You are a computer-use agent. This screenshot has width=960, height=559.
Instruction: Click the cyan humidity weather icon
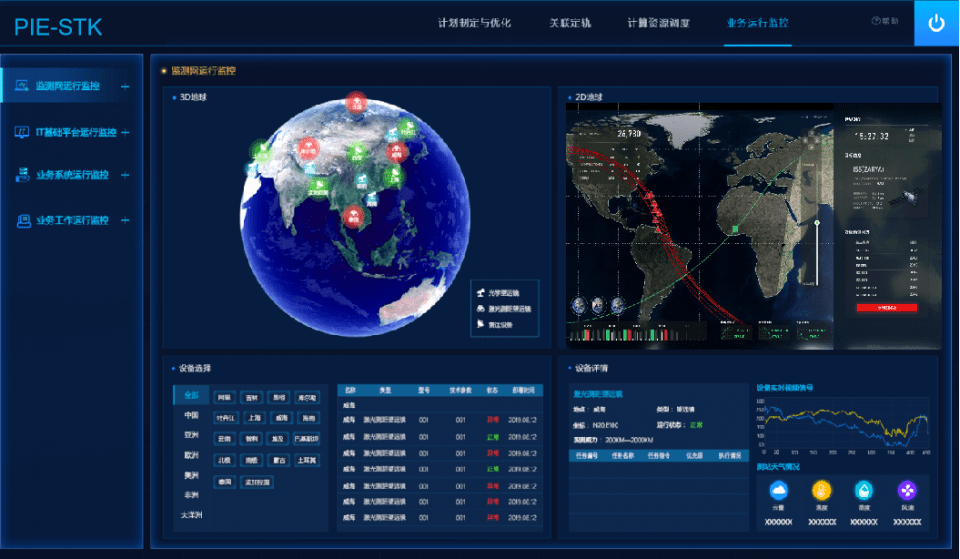(x=863, y=491)
